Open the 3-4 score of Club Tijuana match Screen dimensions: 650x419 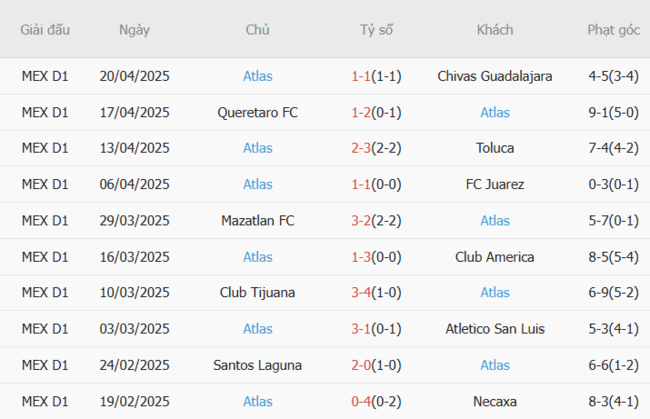[362, 293]
